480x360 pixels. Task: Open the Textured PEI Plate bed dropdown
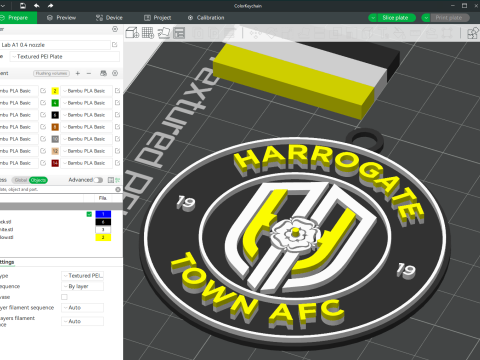(x=65, y=57)
